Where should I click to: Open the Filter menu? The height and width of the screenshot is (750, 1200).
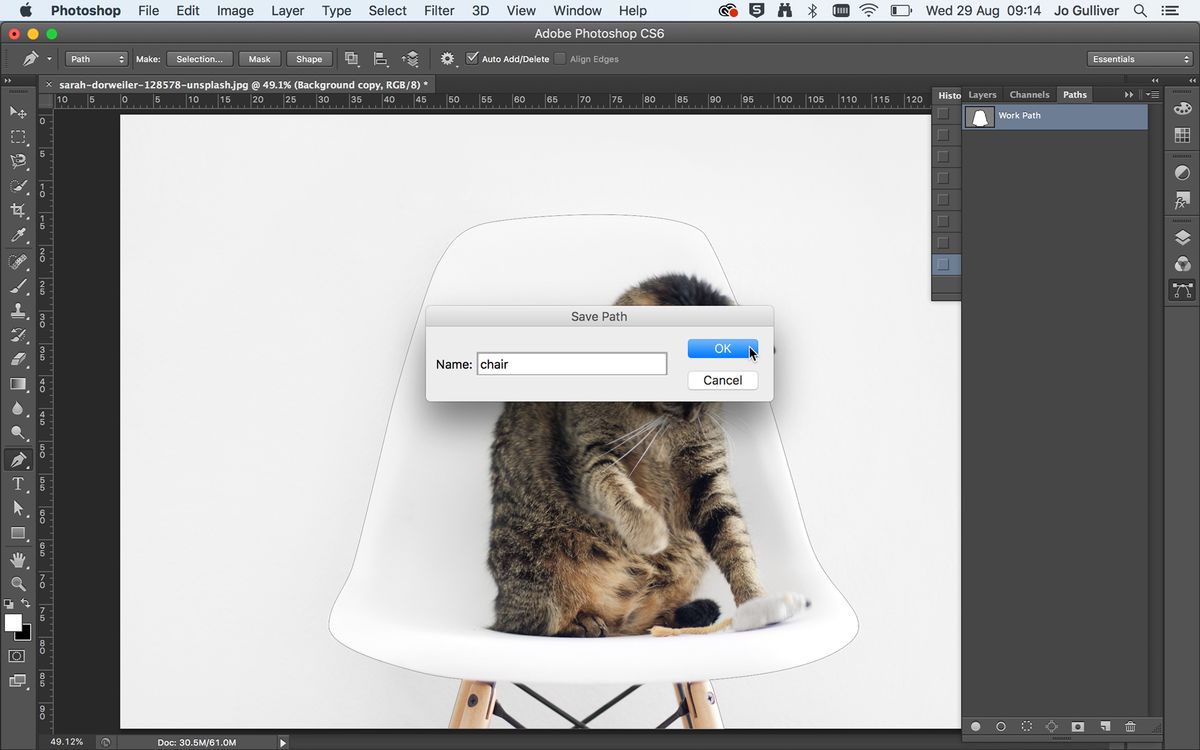pos(438,11)
